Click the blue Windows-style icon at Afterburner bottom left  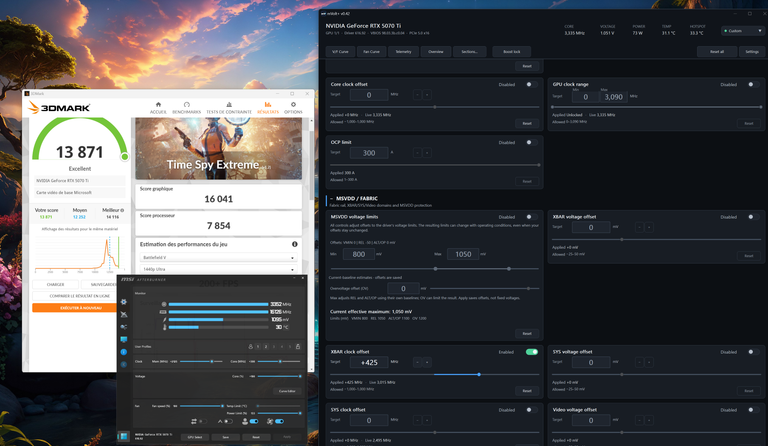click(123, 436)
